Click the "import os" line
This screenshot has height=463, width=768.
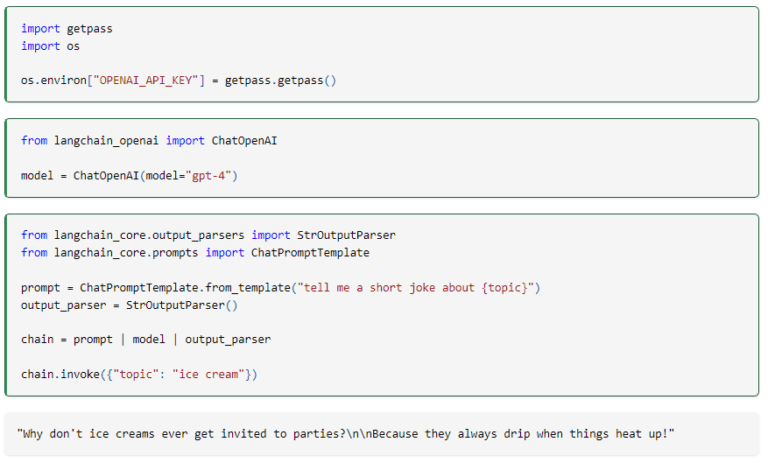(51, 46)
